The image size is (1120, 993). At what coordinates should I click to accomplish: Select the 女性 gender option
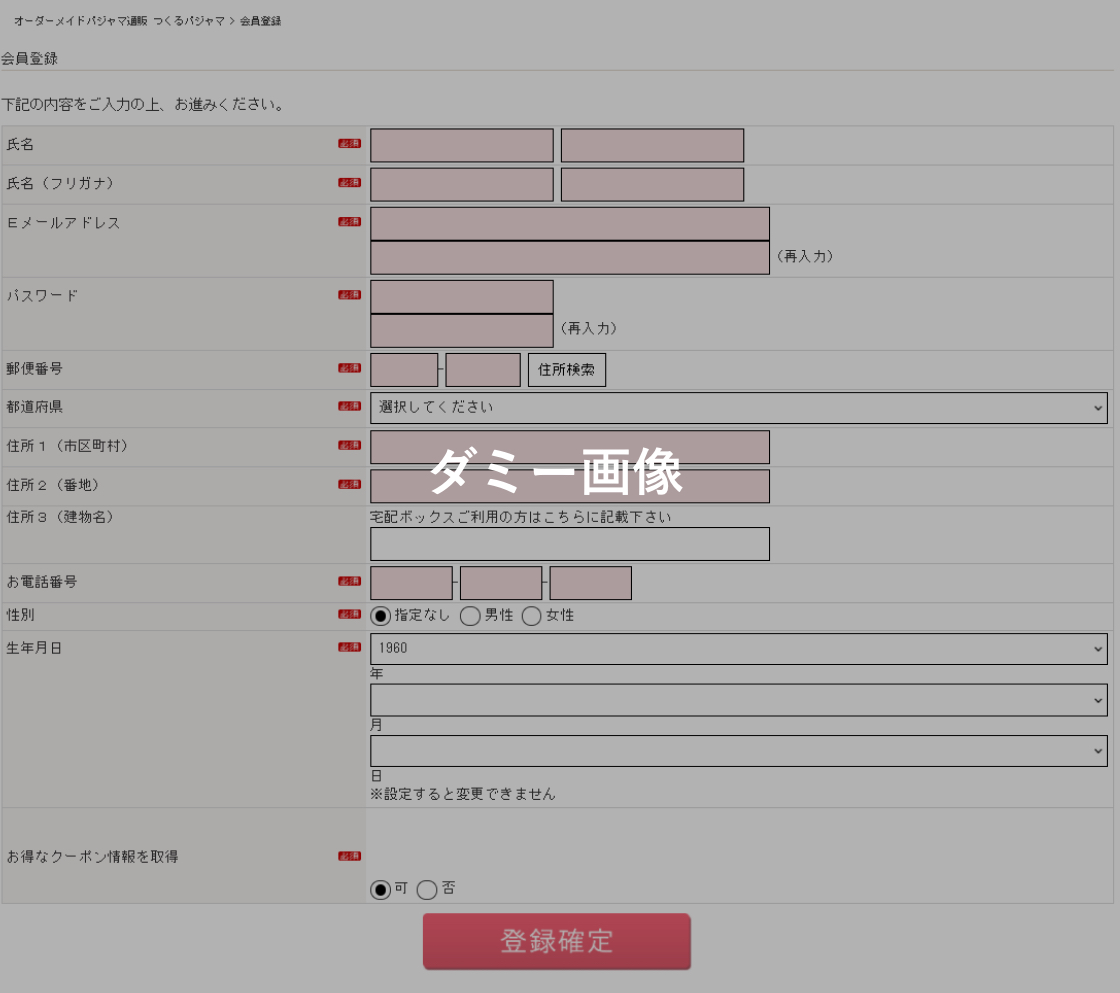tap(531, 616)
